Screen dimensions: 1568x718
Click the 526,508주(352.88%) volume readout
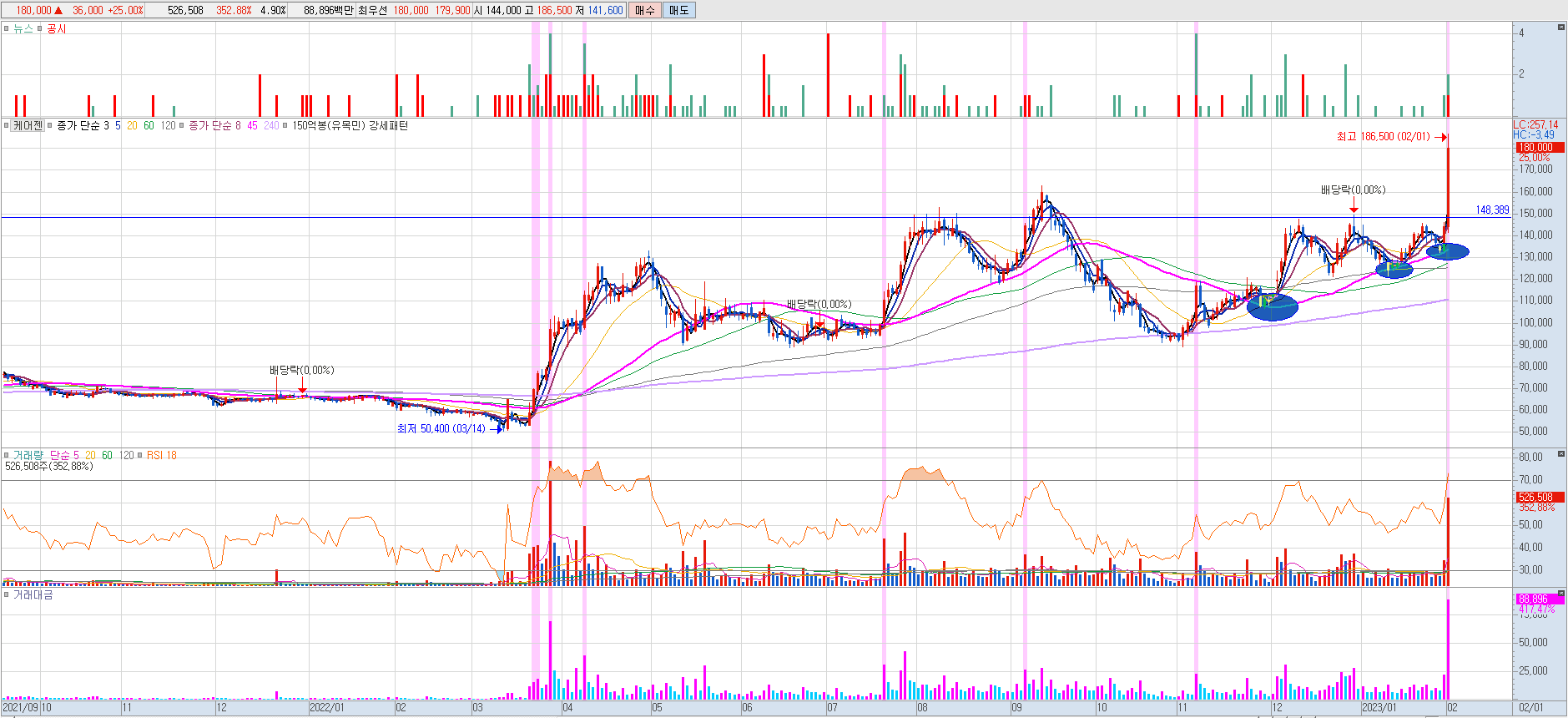[49, 466]
